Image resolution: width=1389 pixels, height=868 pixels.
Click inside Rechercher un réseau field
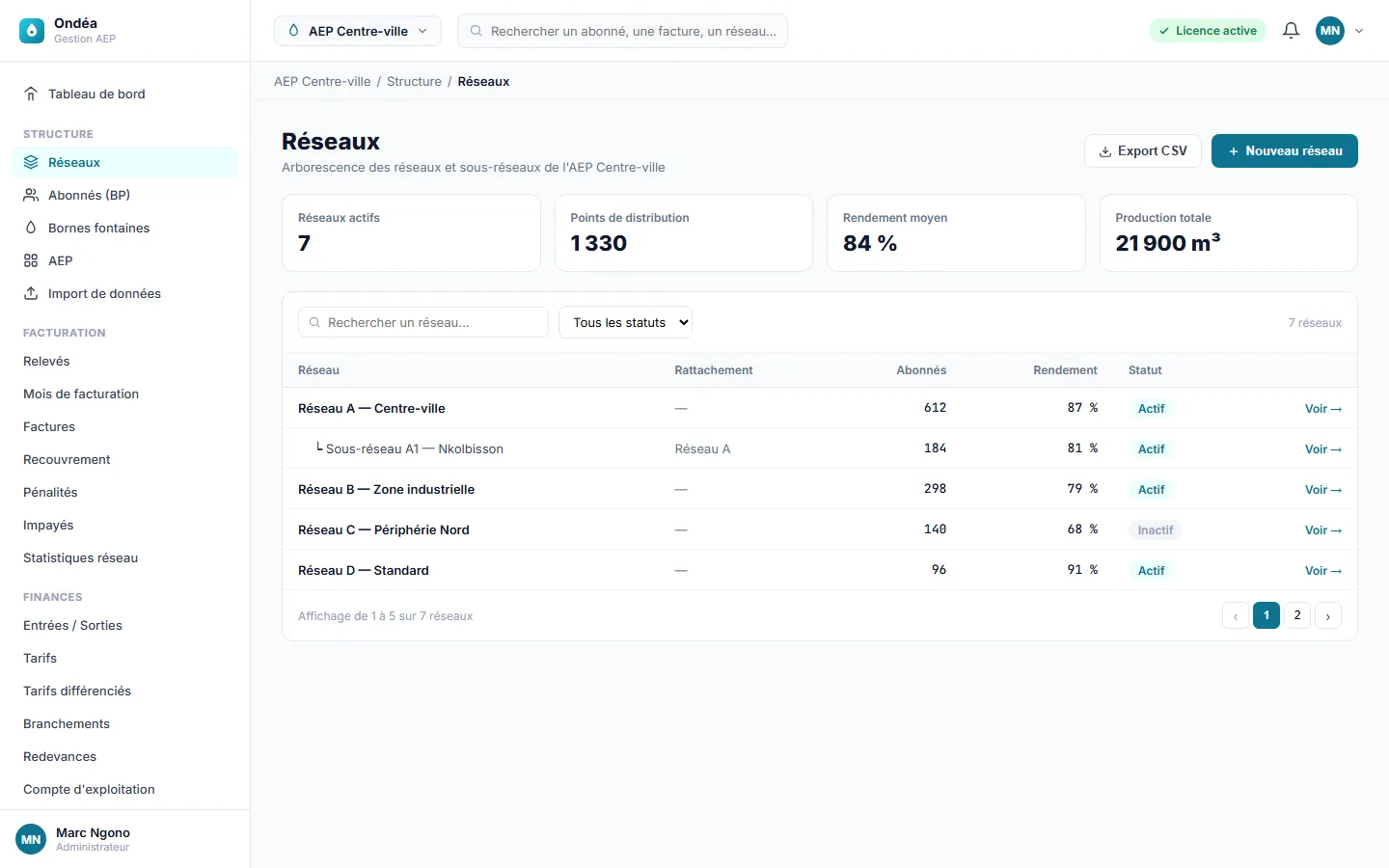coord(423,322)
